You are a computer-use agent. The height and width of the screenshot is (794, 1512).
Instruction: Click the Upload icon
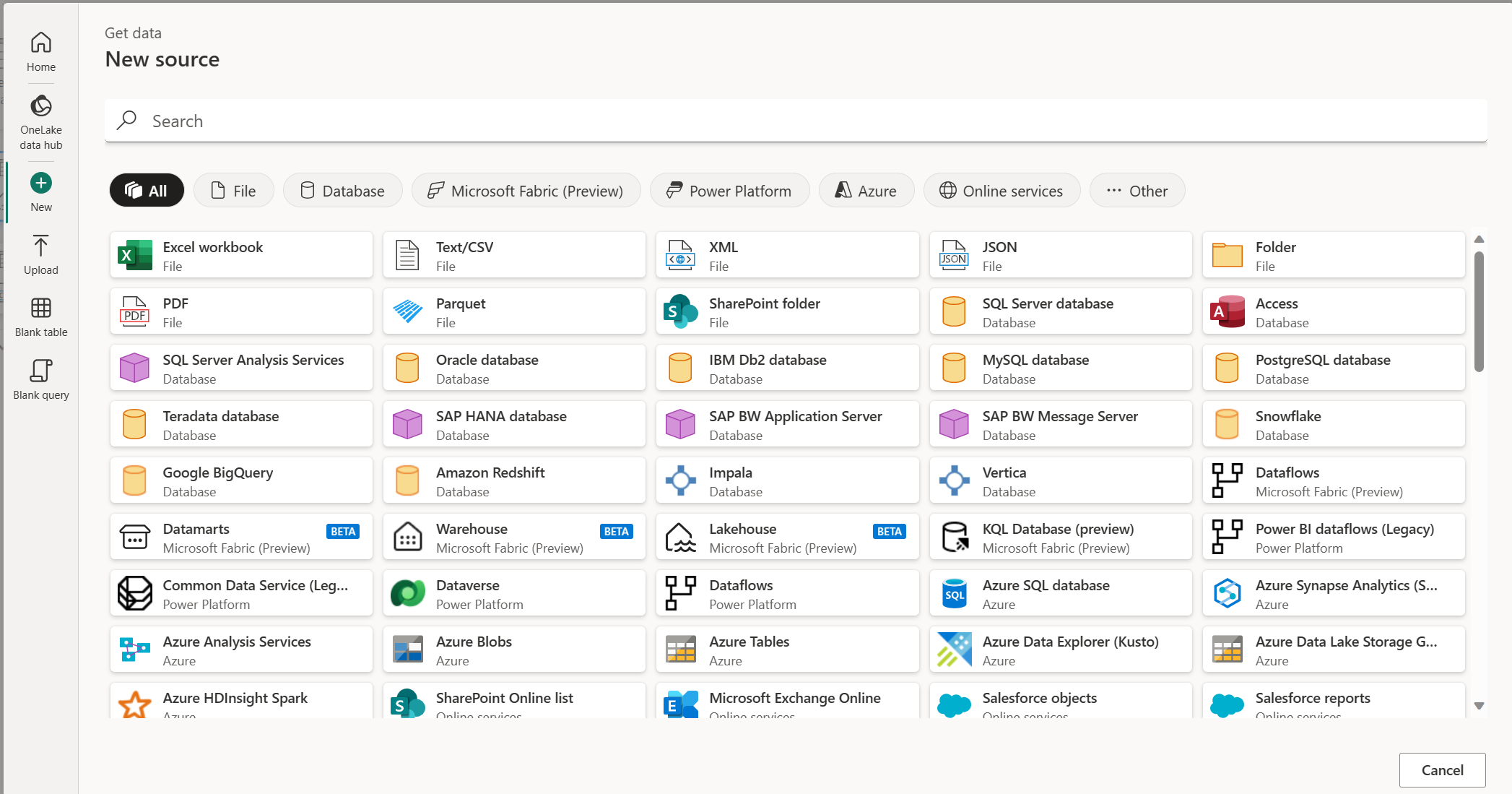pos(41,254)
